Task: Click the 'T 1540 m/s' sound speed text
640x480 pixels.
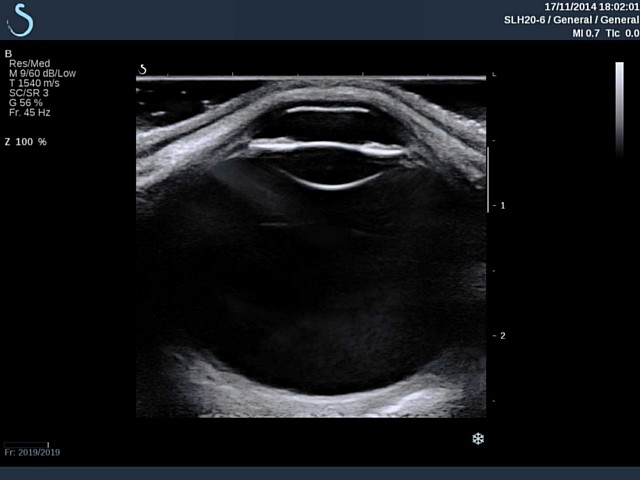Action: [34, 83]
